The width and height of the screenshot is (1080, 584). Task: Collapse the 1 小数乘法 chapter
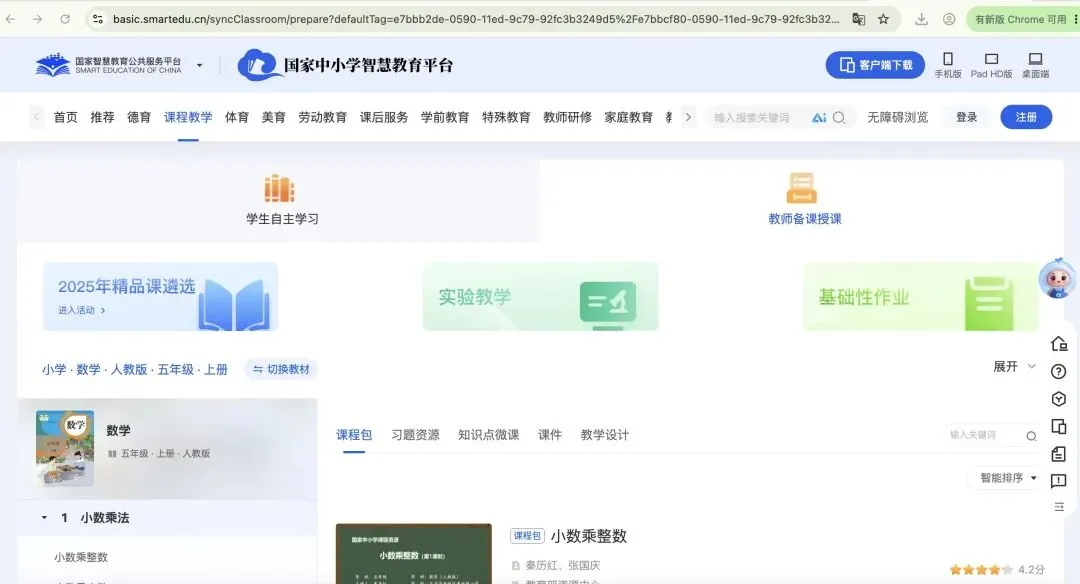(44, 517)
